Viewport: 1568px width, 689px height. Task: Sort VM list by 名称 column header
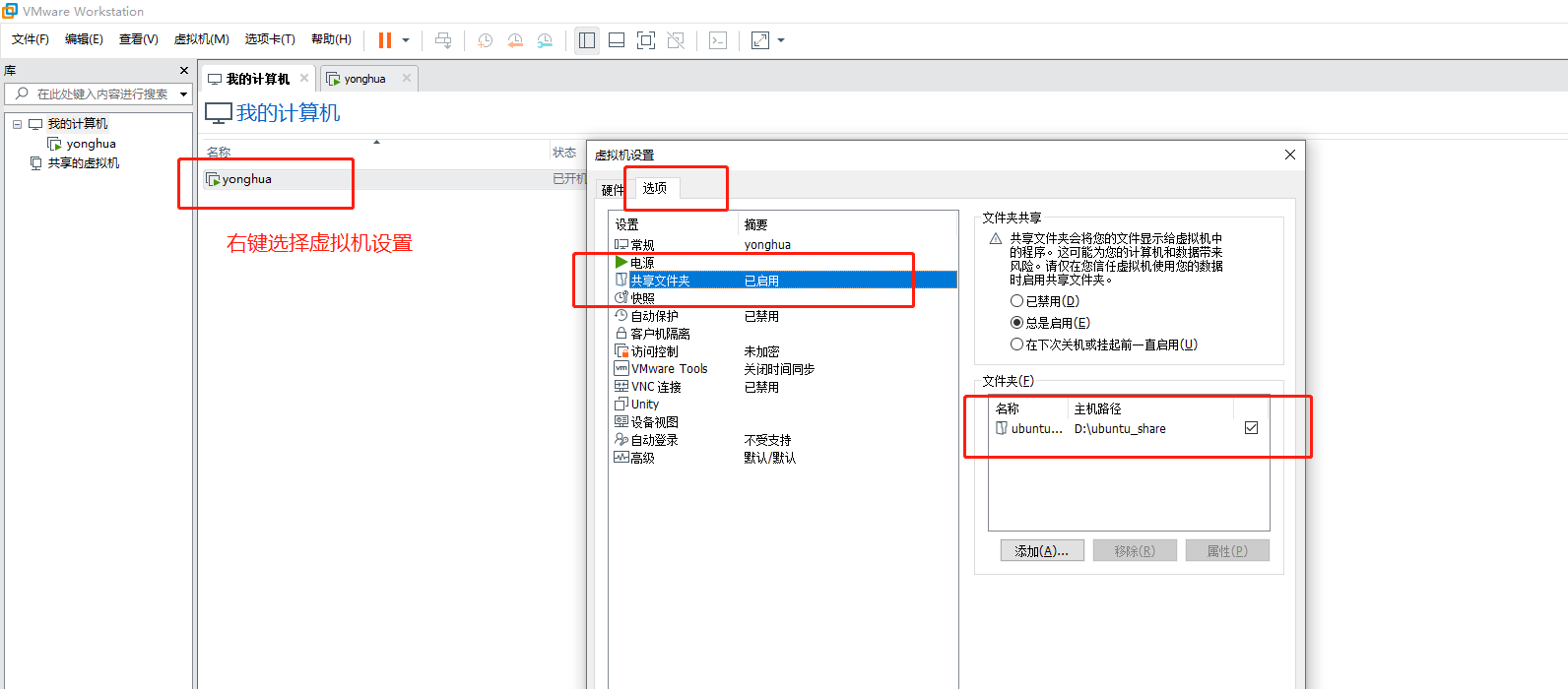point(219,153)
